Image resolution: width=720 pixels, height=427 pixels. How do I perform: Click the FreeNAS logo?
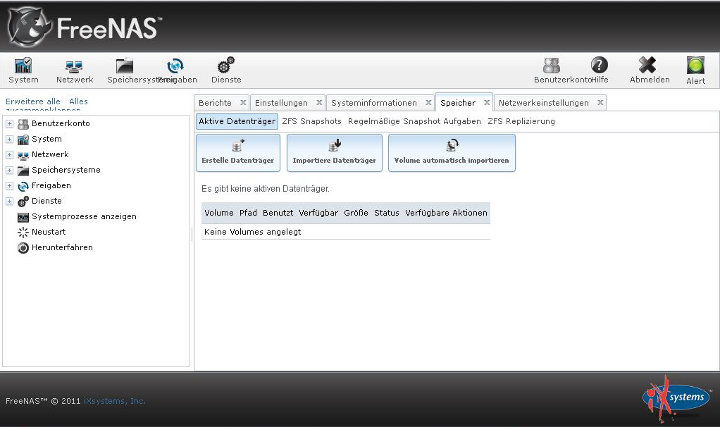[85, 27]
